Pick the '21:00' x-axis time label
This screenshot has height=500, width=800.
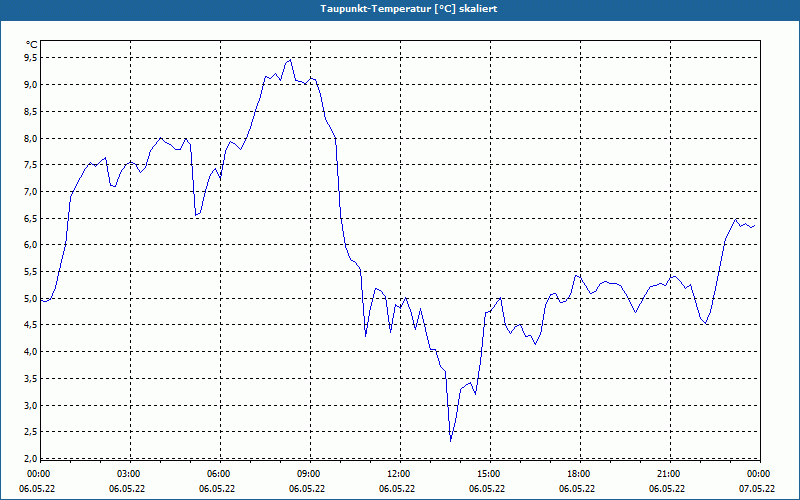(x=669, y=474)
